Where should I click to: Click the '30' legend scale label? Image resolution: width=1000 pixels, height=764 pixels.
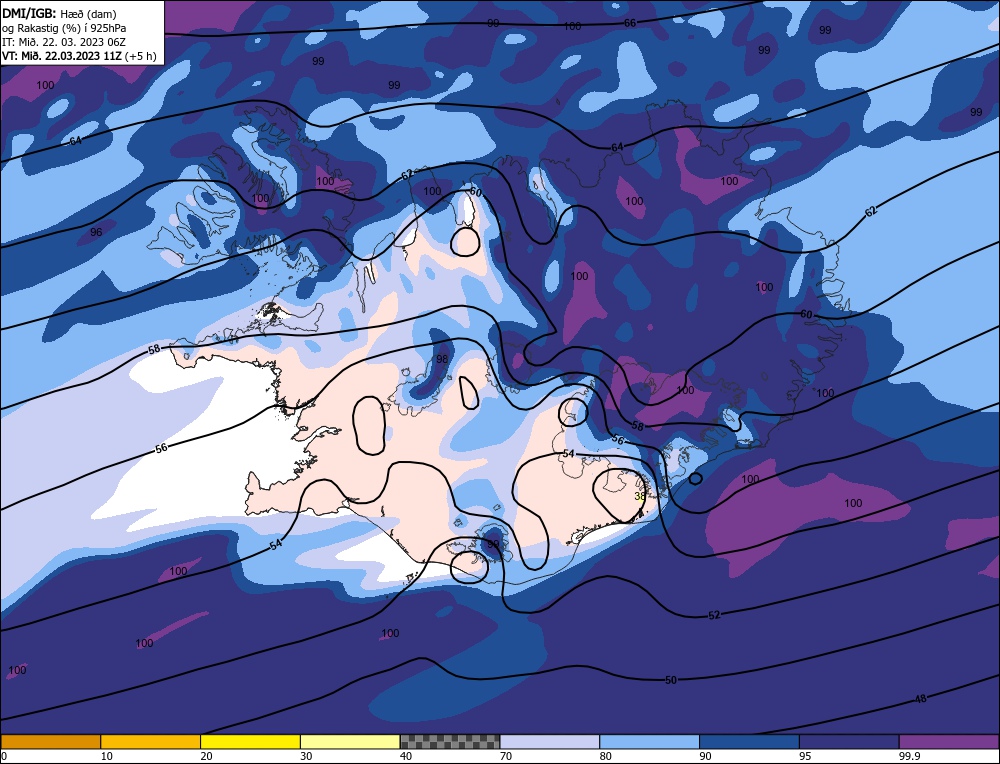306,756
